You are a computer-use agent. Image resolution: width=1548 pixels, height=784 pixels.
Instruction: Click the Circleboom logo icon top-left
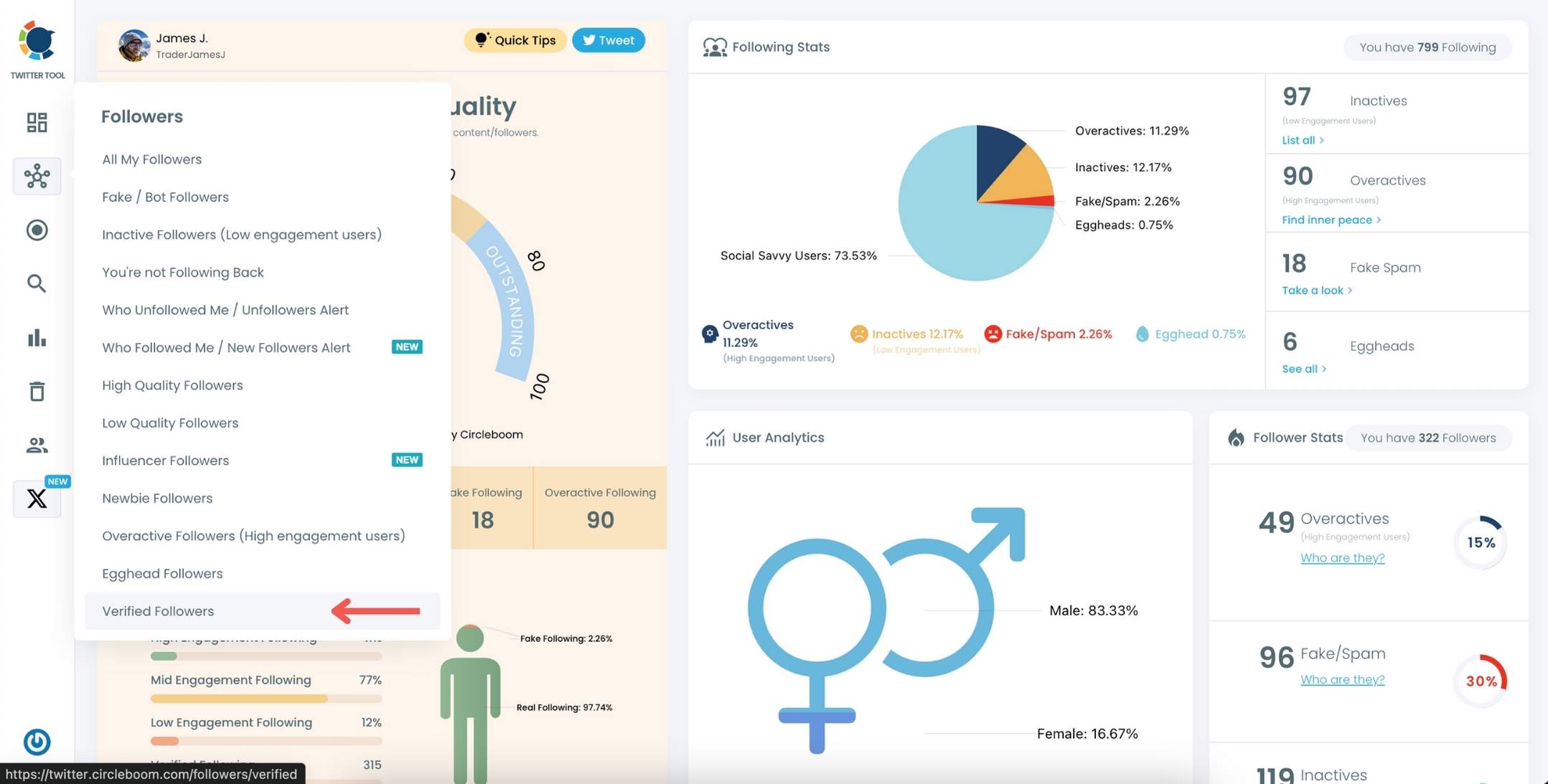[x=37, y=42]
